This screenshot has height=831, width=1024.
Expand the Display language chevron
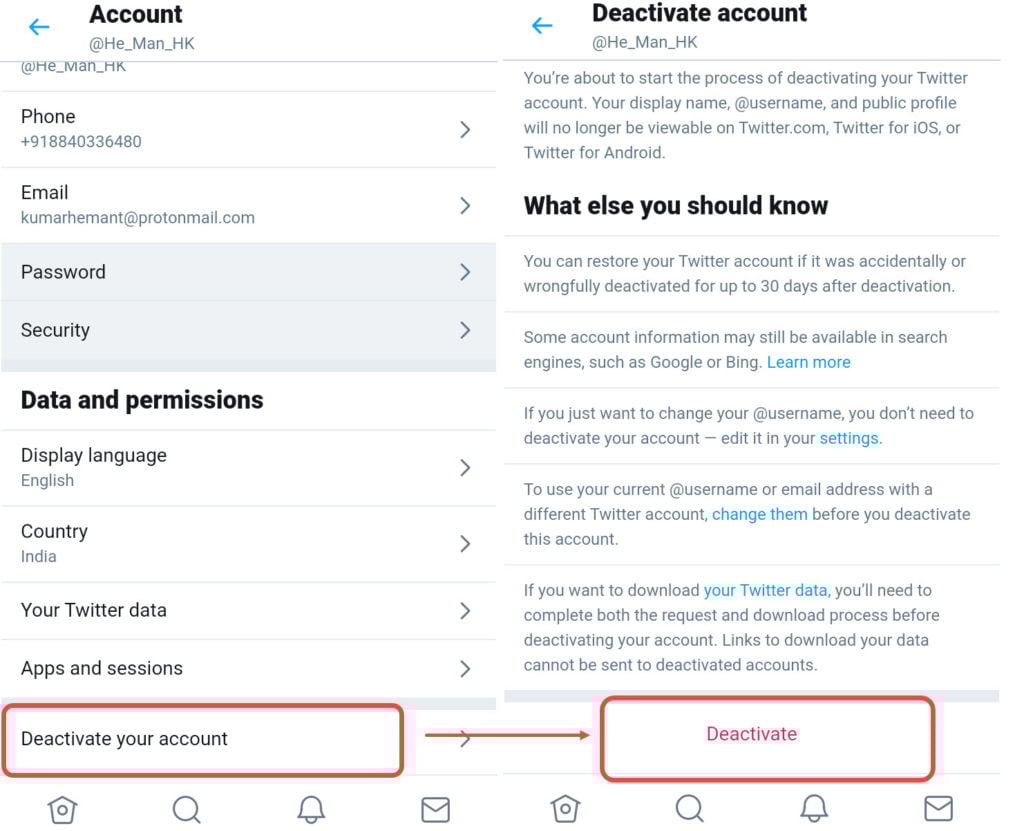pos(465,468)
